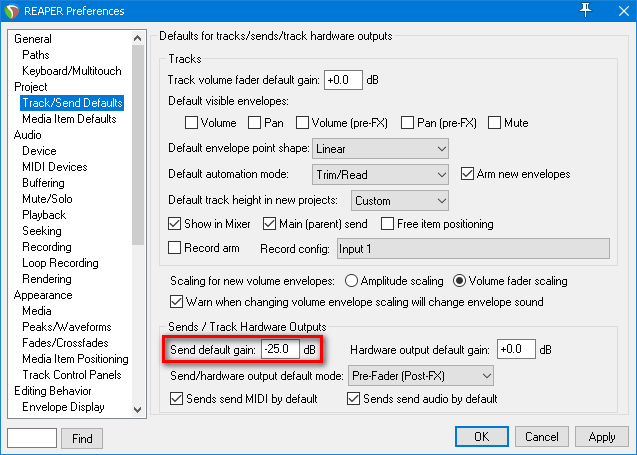This screenshot has height=455, width=637.
Task: Open Track Control Panels page
Action: coord(72,375)
